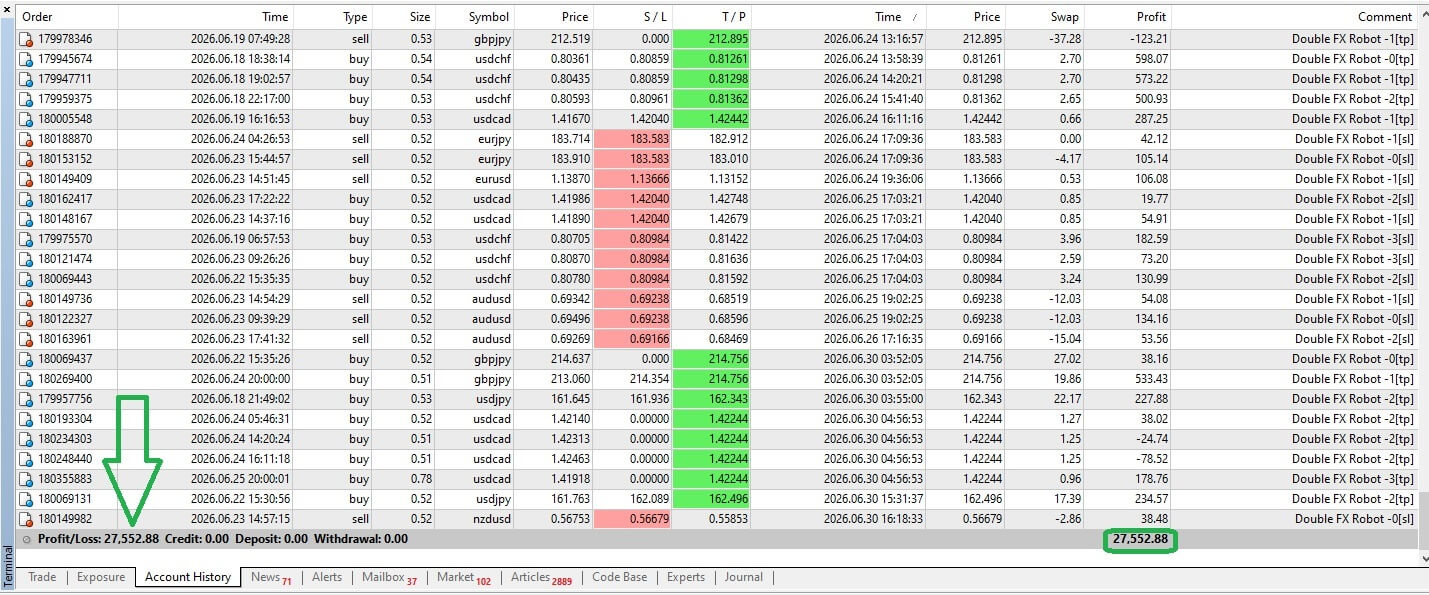This screenshot has height=595, width=1429.
Task: Click the scrollbar up arrow
Action: coord(1423,14)
